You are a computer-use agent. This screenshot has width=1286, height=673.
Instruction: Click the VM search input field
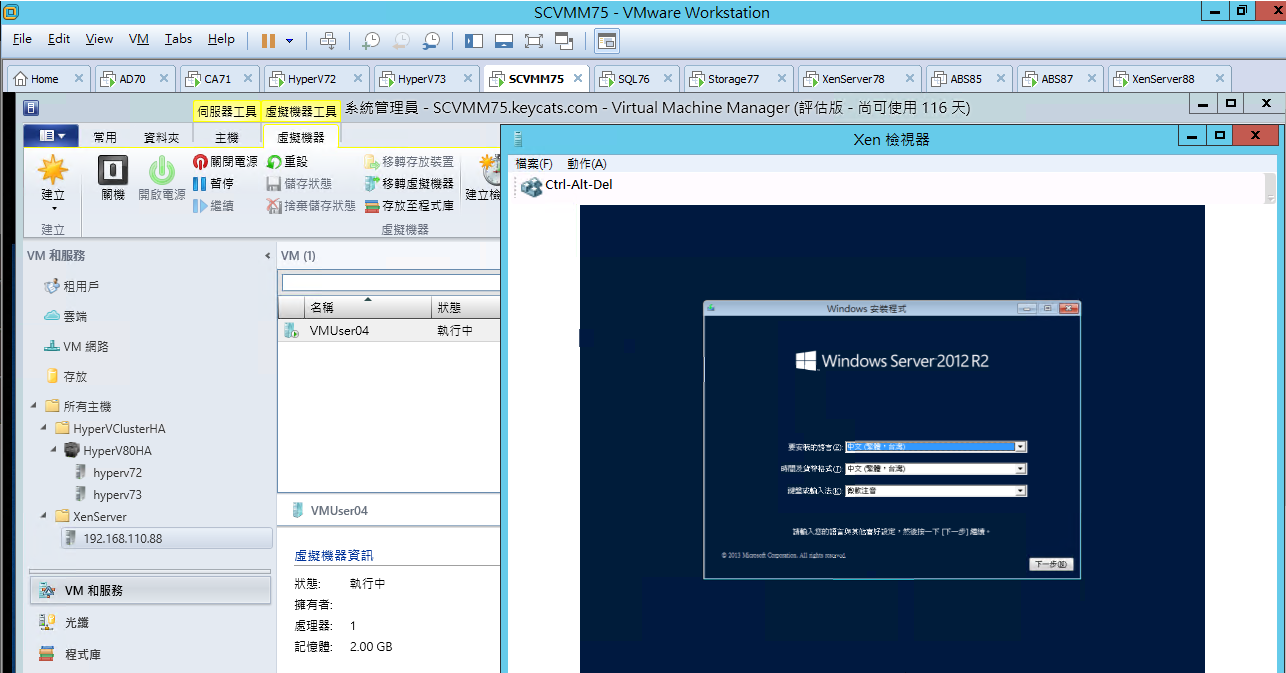click(391, 283)
